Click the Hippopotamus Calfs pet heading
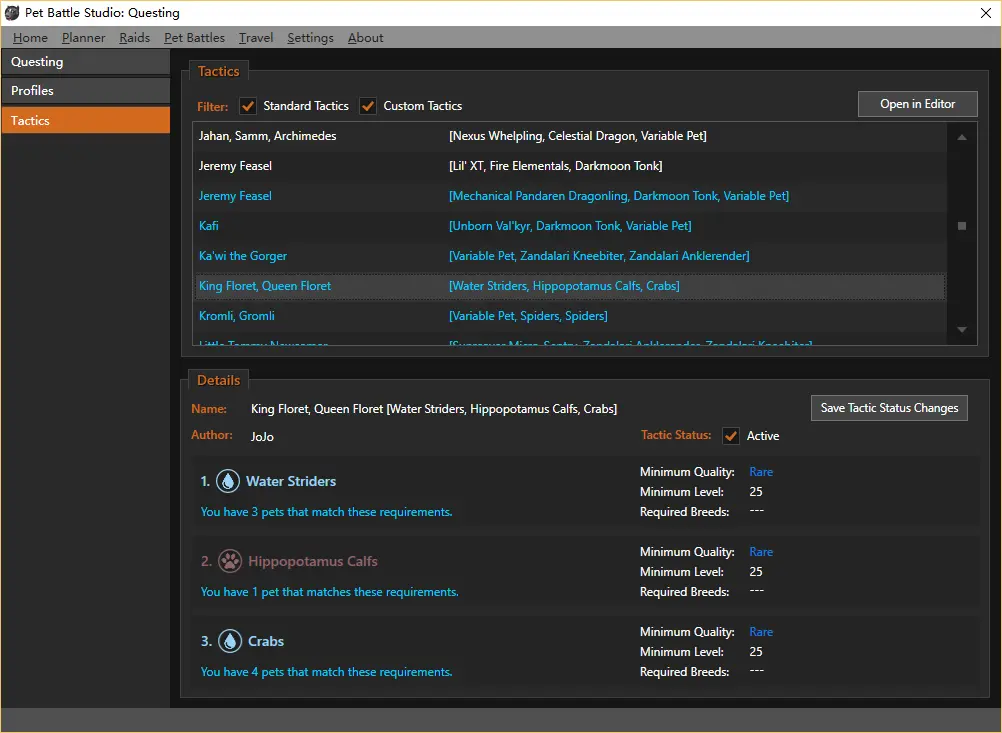1002x733 pixels. click(312, 561)
